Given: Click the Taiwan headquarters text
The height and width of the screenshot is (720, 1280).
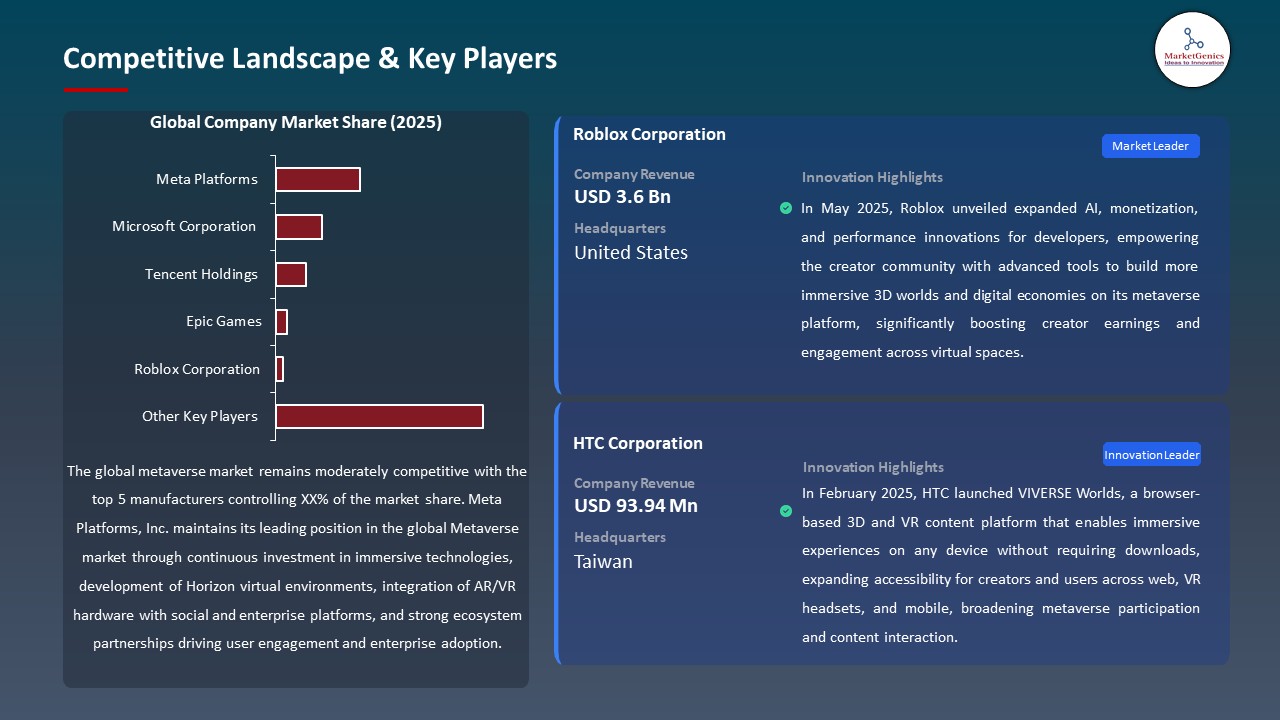Looking at the screenshot, I should (x=603, y=561).
